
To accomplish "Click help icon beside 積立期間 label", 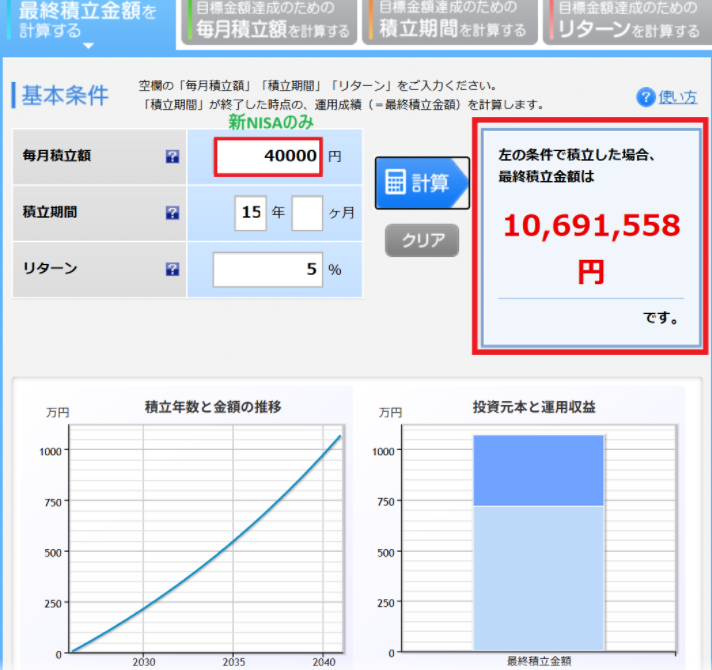I will [172, 213].
